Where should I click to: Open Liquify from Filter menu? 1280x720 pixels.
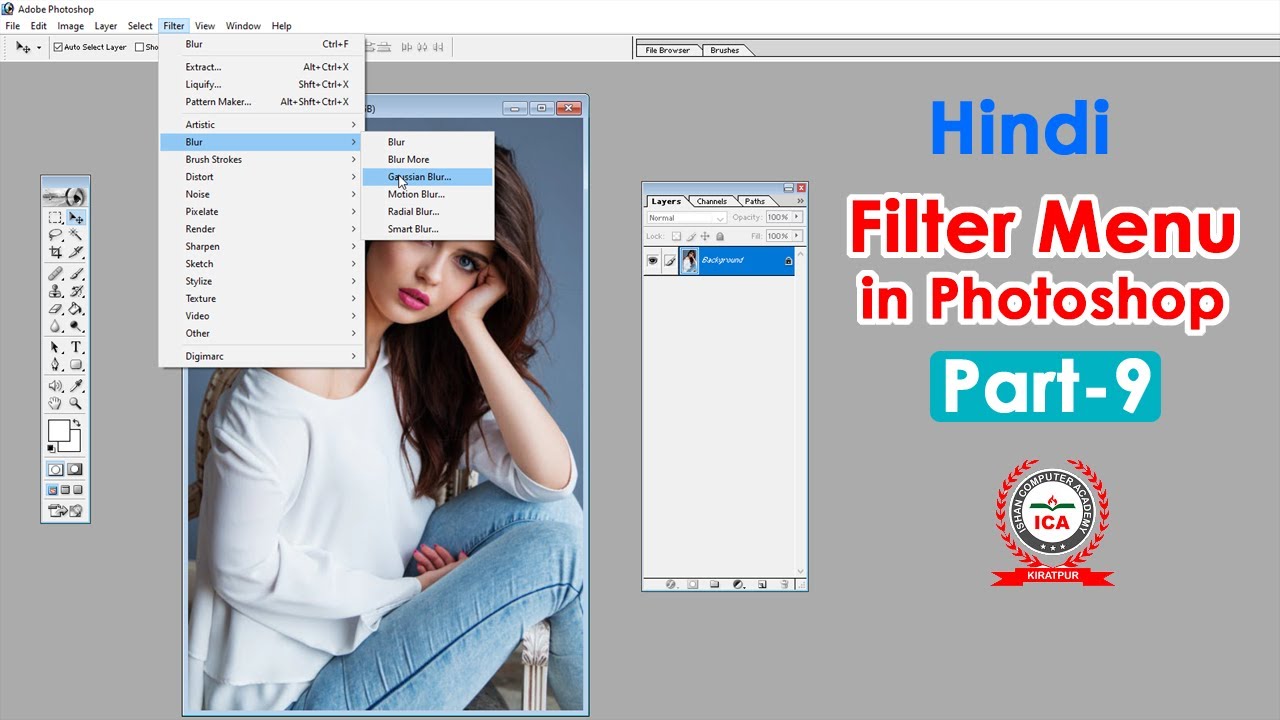point(262,84)
